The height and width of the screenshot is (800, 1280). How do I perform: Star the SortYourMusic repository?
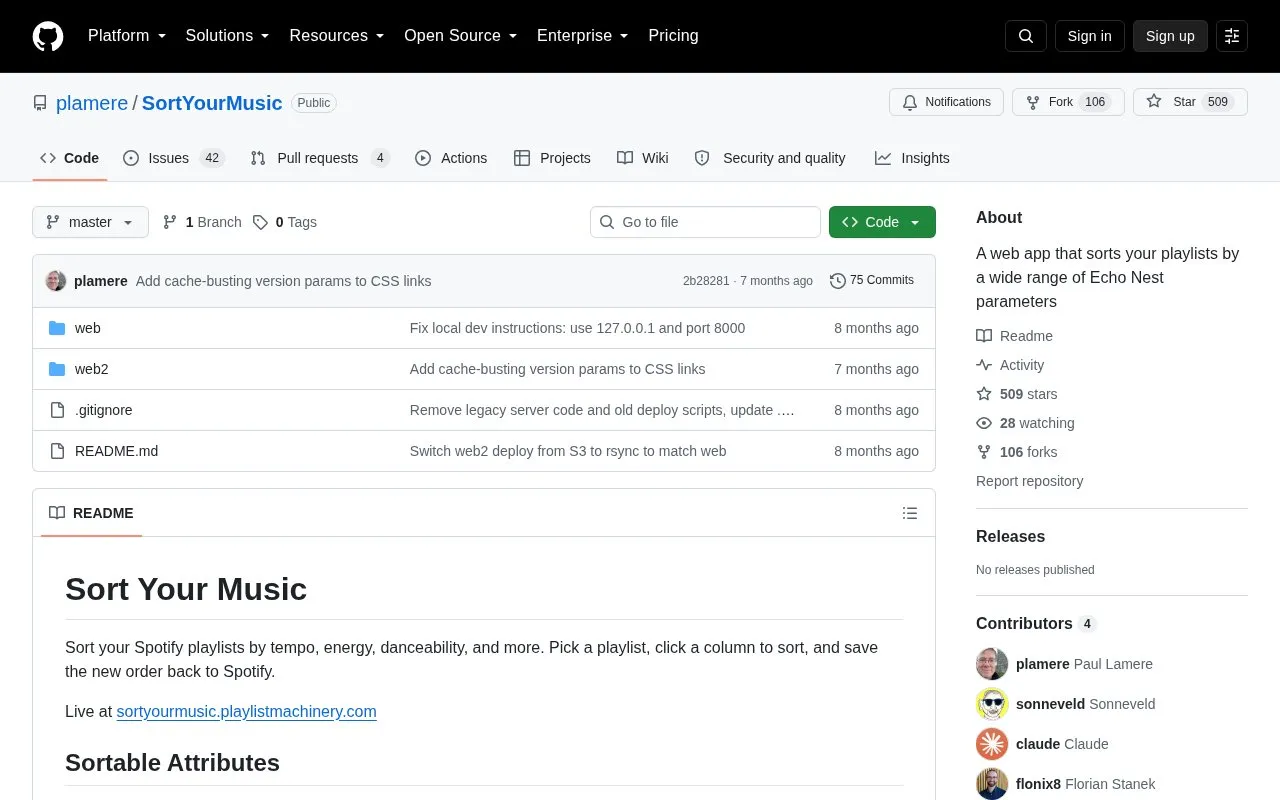(1190, 102)
